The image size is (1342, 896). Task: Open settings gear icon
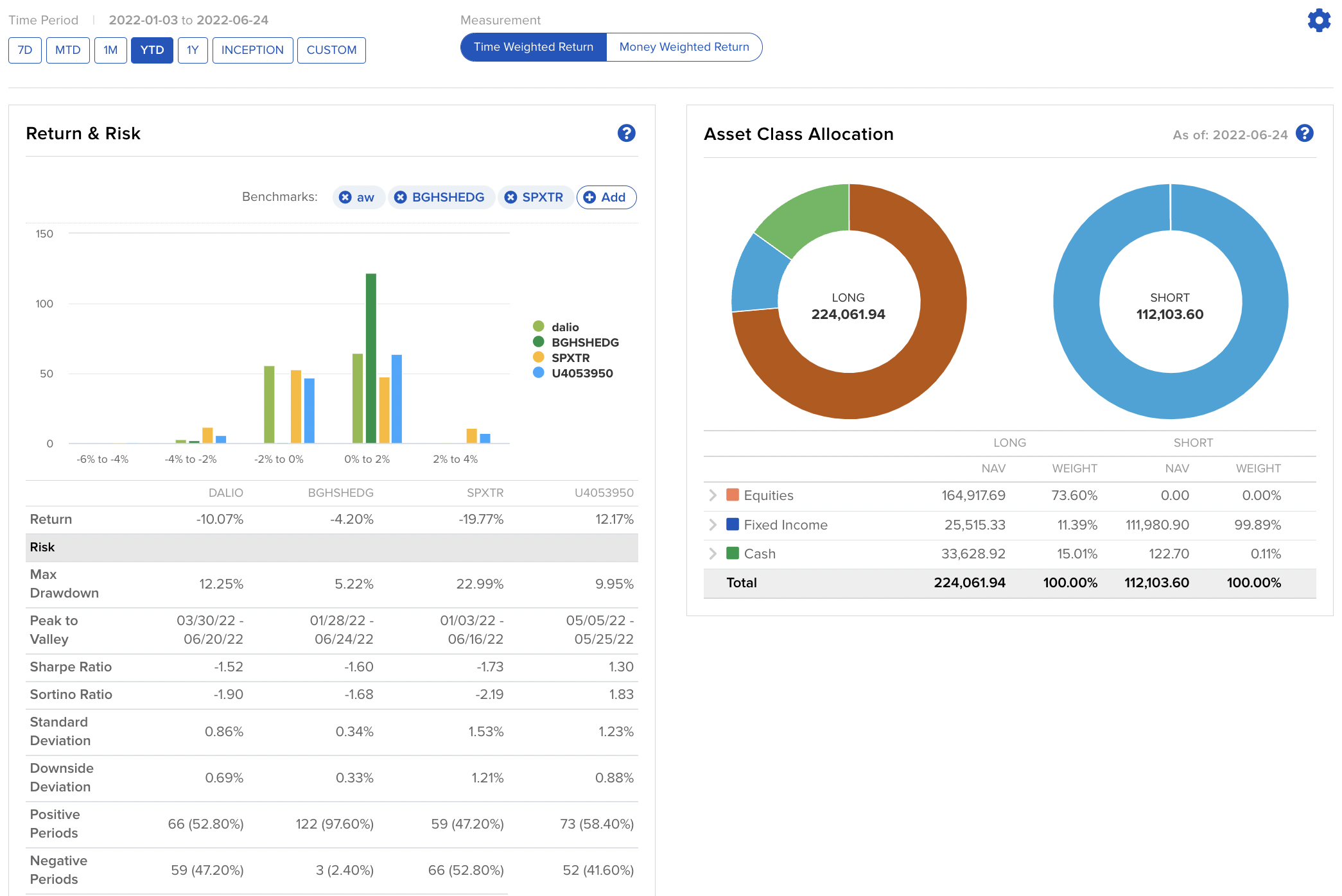point(1318,21)
